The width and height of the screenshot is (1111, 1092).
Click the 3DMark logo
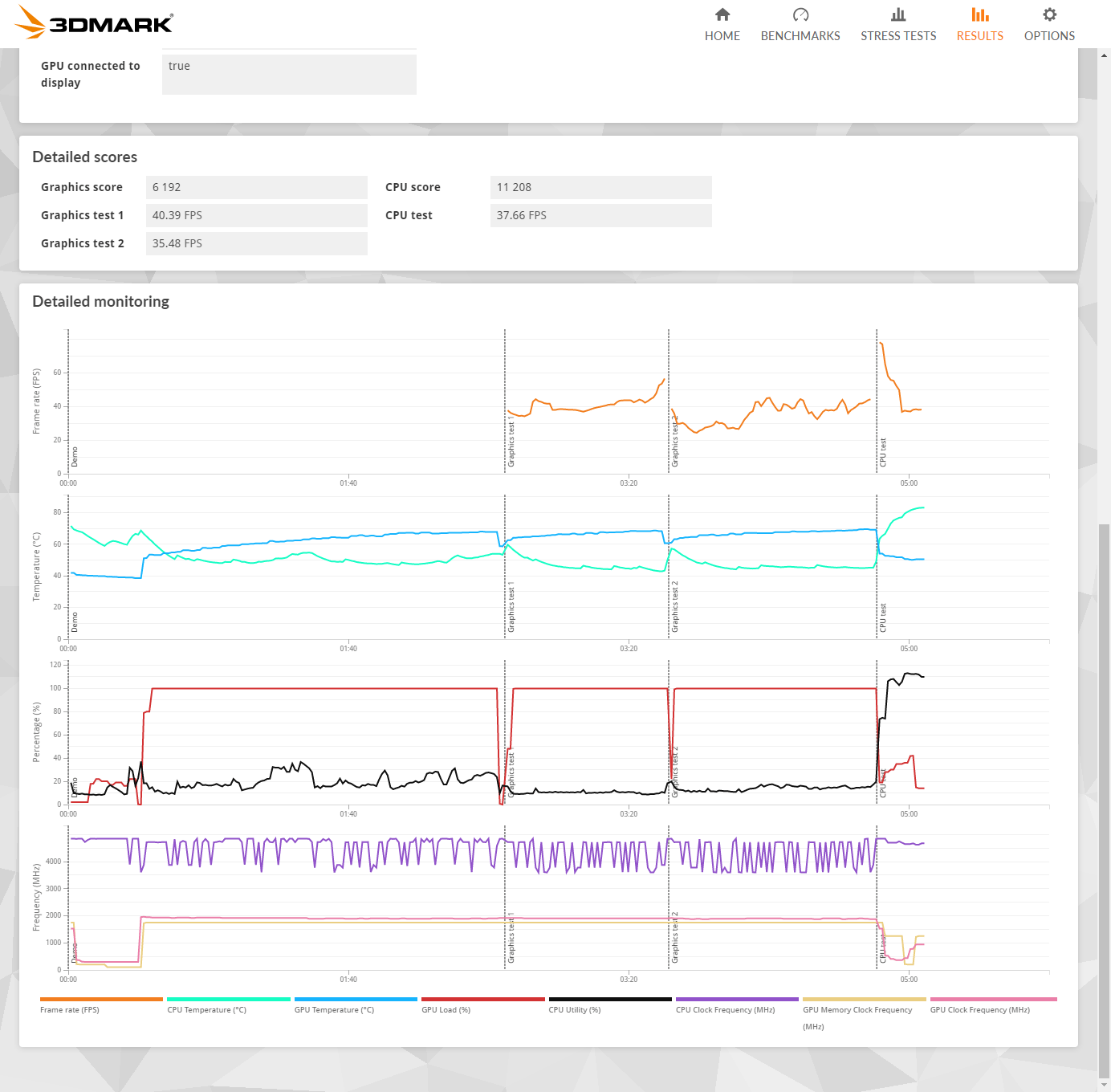[x=95, y=22]
